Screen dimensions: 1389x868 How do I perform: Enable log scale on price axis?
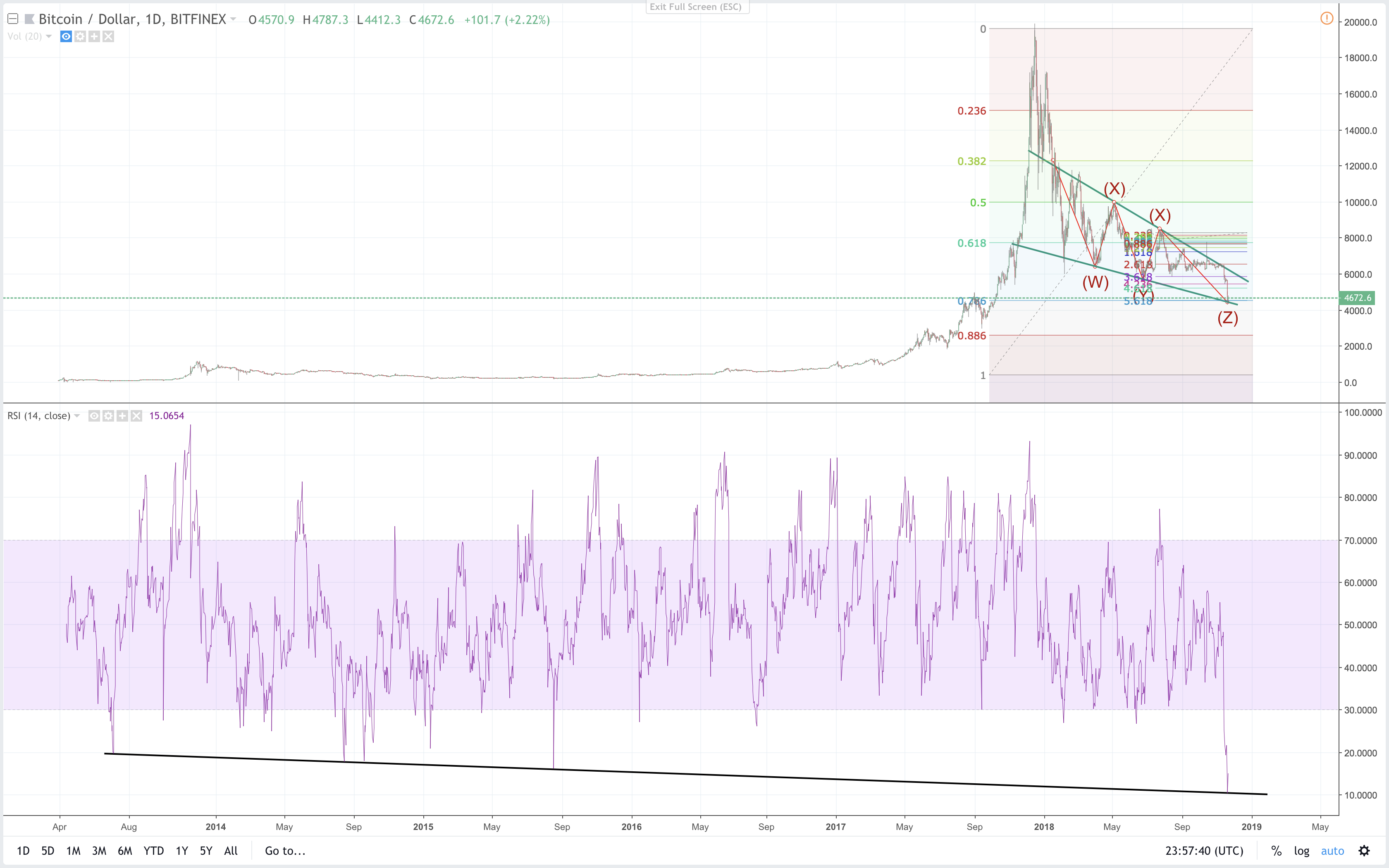tap(1301, 851)
